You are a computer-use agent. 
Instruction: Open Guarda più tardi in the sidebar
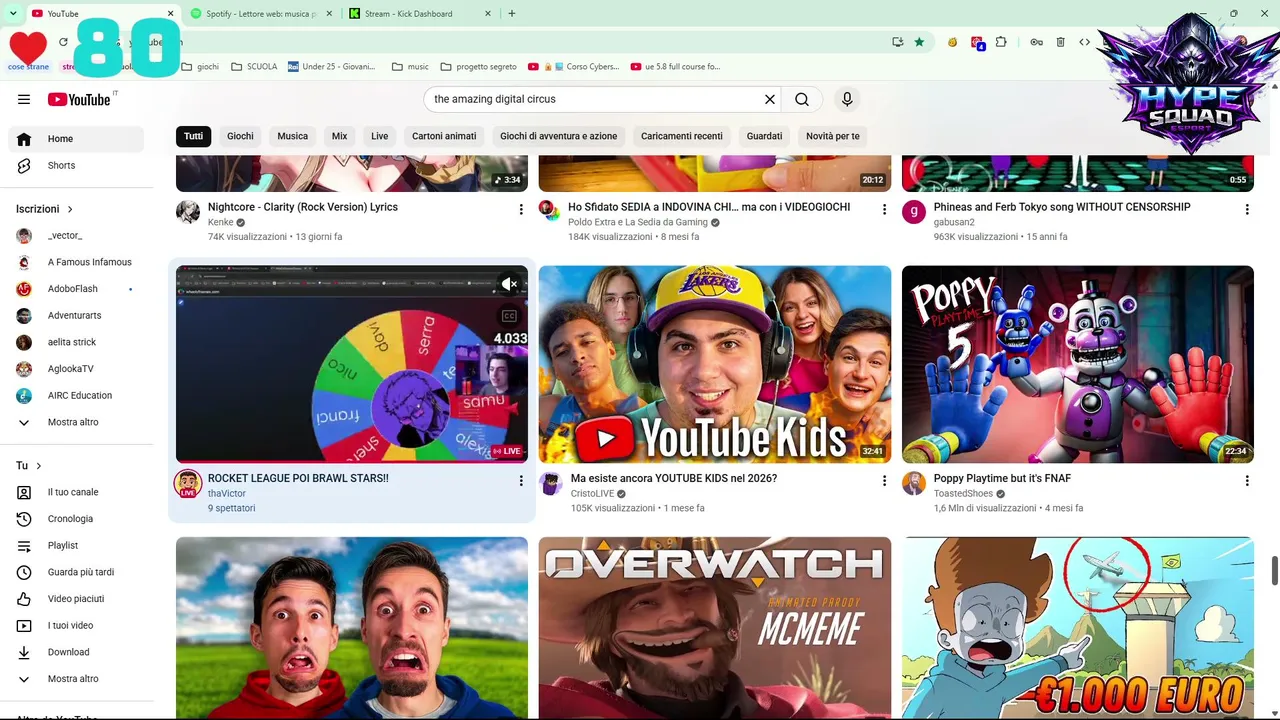pyautogui.click(x=76, y=572)
